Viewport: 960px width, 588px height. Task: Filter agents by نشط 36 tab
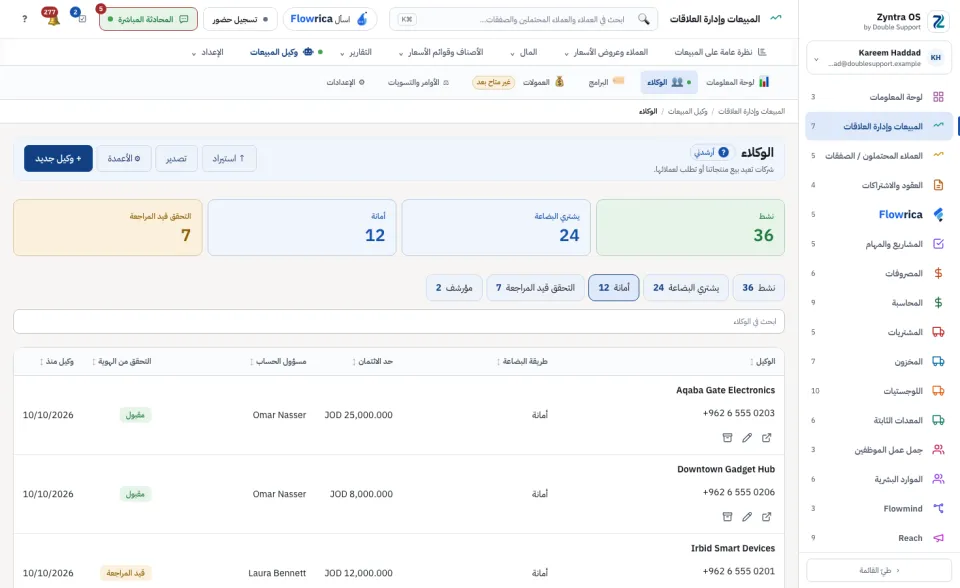(x=759, y=287)
